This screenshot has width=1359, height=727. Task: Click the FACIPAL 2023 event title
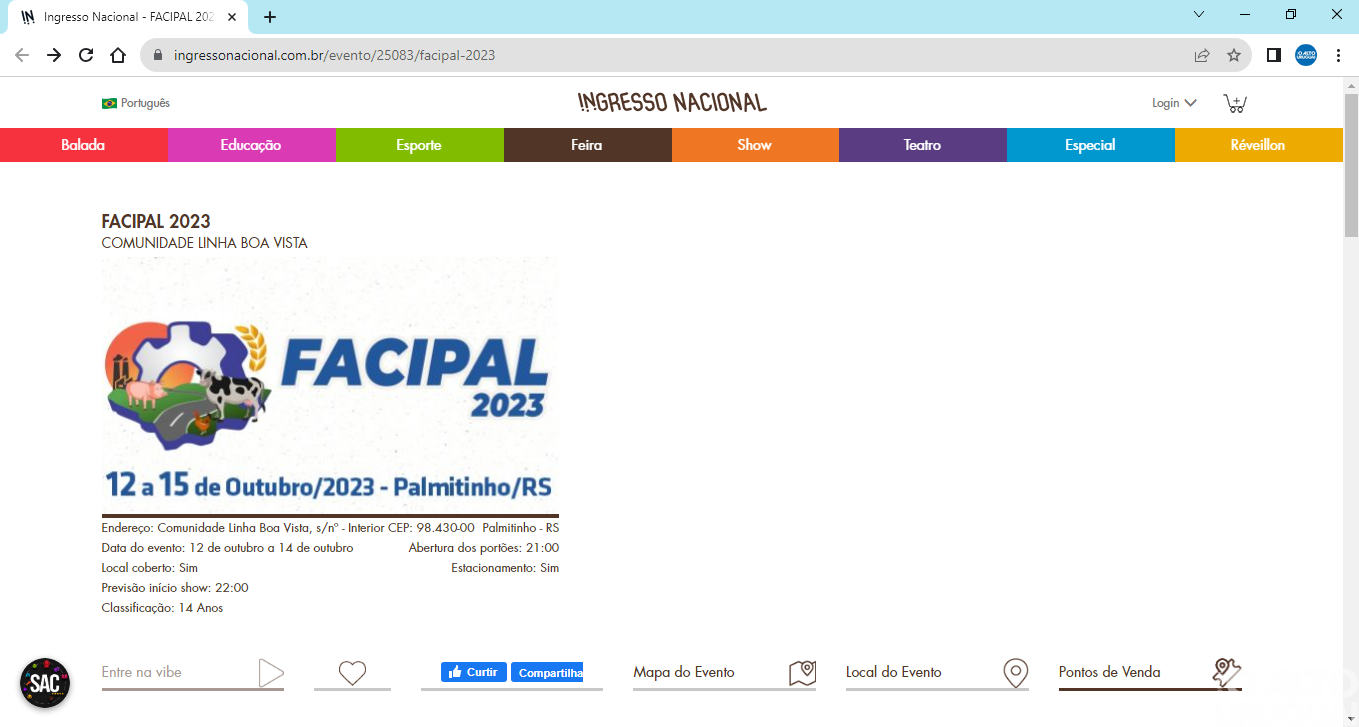click(156, 221)
